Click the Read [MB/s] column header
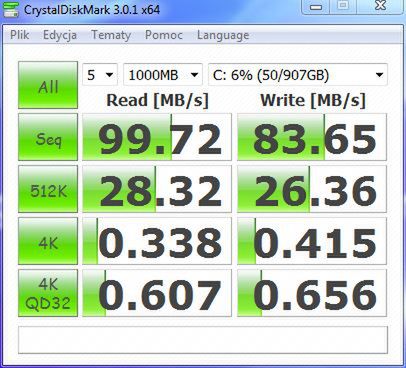This screenshot has height=368, width=406. click(157, 100)
